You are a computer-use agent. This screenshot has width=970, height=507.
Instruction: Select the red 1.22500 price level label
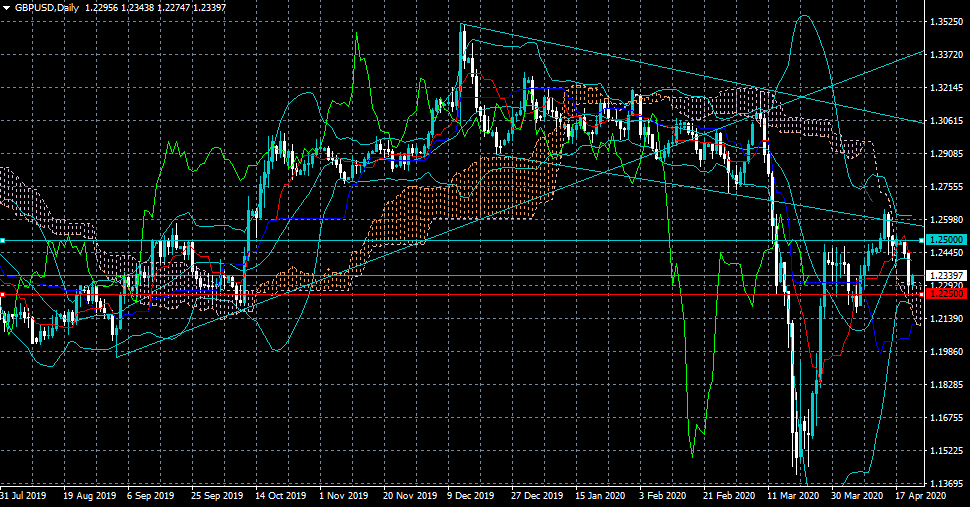click(x=946, y=294)
